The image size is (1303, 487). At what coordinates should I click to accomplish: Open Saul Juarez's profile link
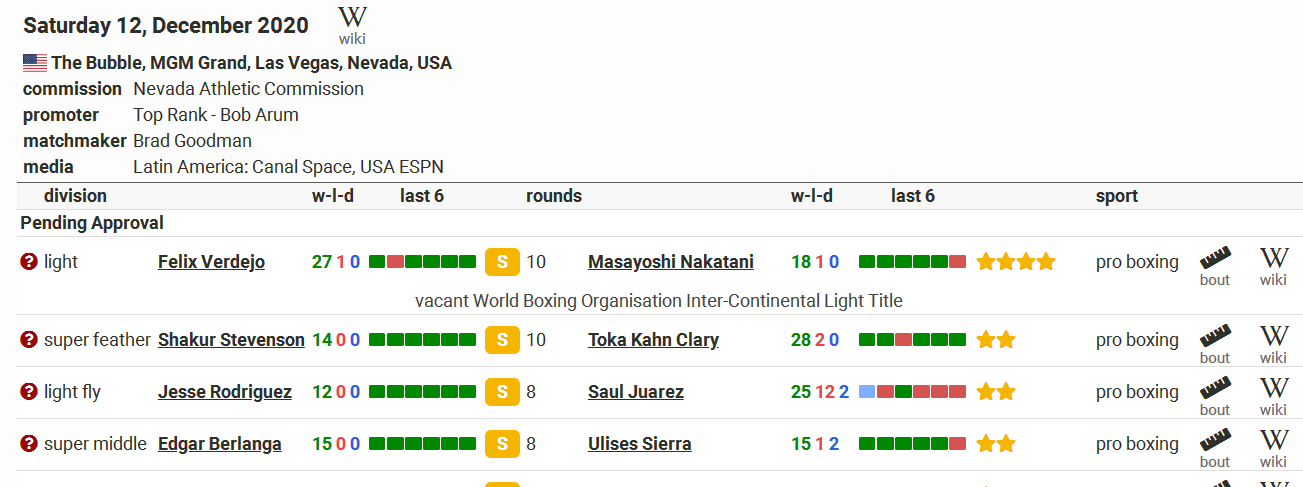[x=636, y=392]
